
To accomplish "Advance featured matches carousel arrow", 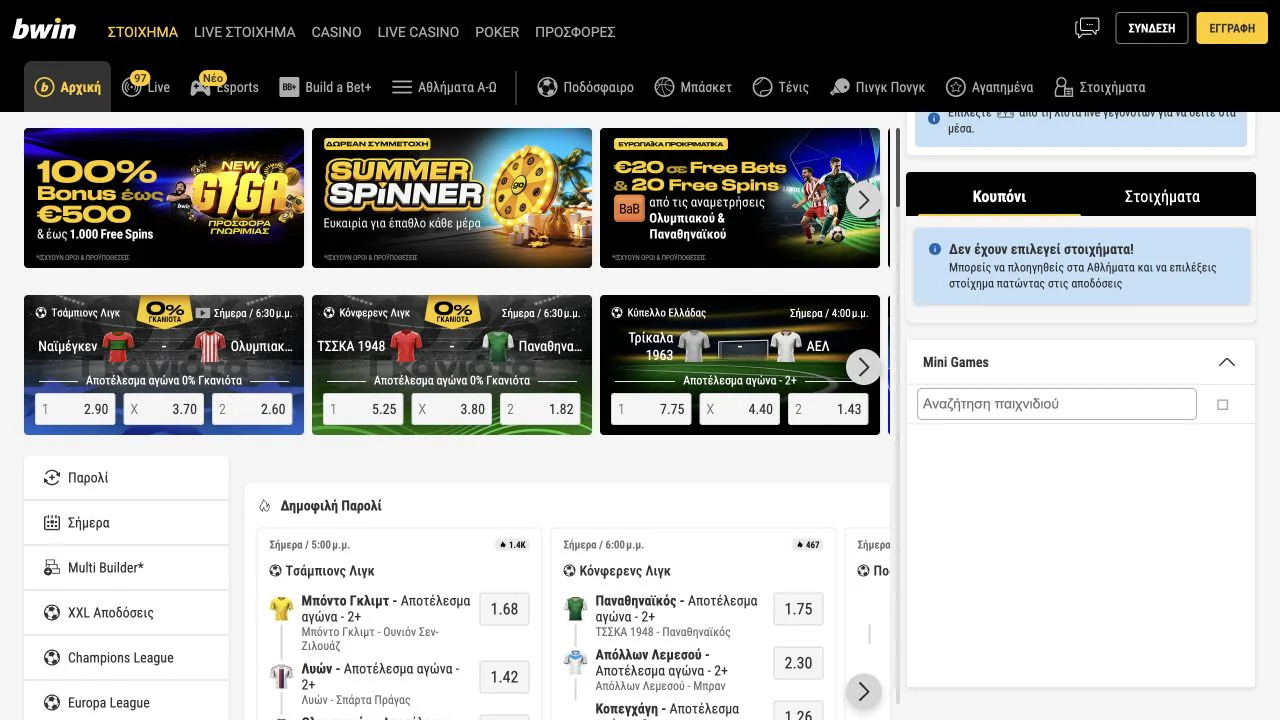I will coord(864,367).
